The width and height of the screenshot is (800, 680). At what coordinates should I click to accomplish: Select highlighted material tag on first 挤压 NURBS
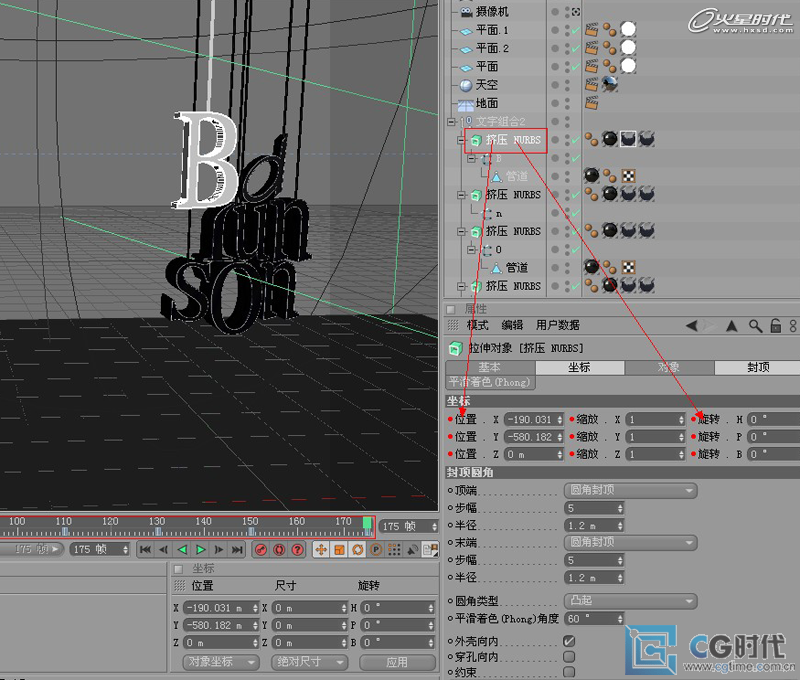[628, 139]
